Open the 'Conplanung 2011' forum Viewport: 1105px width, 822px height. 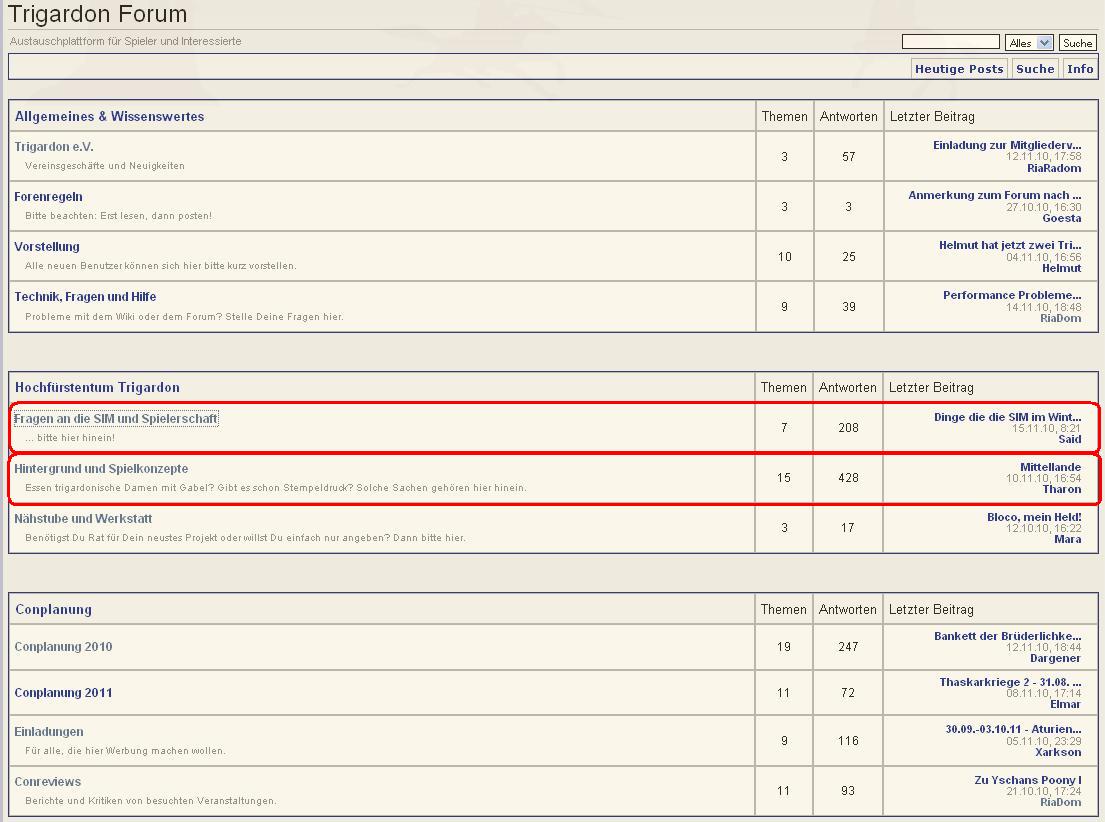point(63,693)
